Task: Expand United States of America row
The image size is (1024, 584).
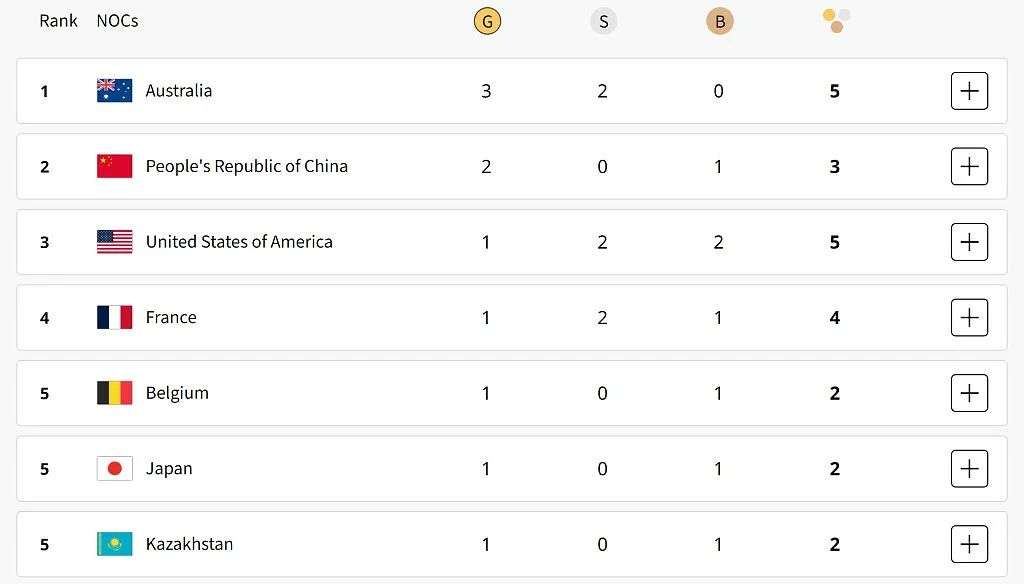Action: pyautogui.click(x=969, y=242)
